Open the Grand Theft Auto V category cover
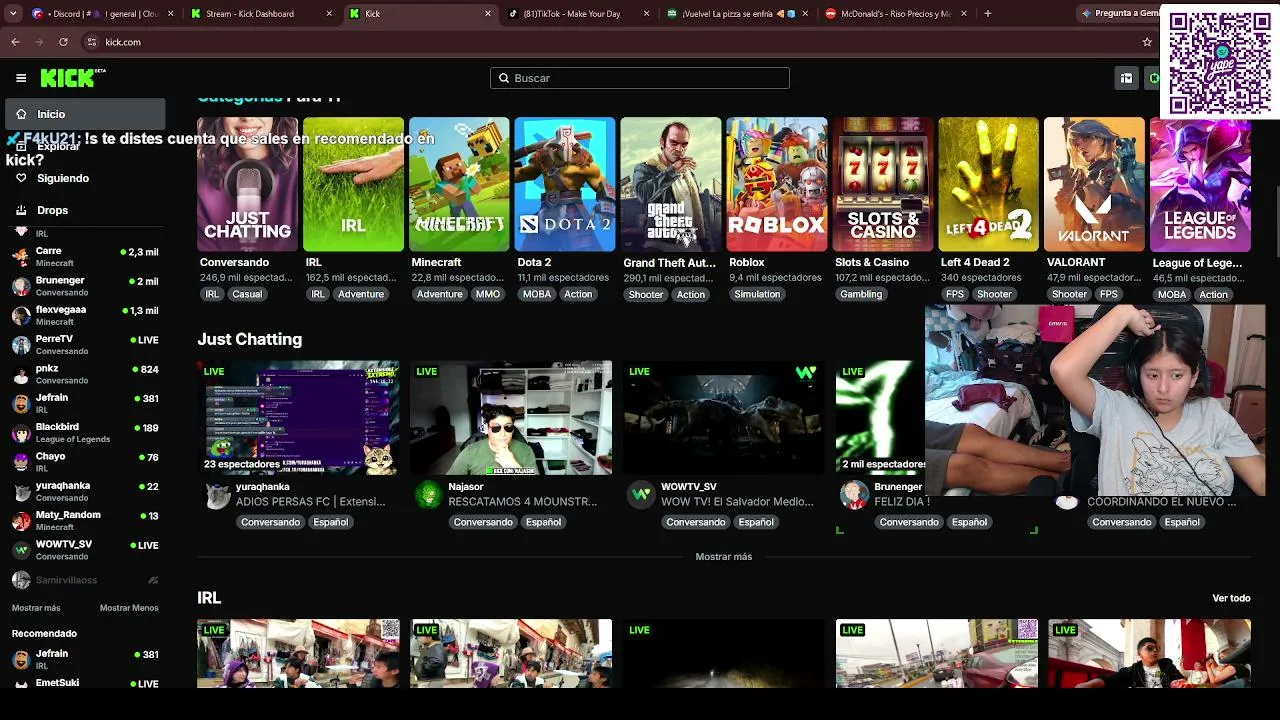 tap(671, 184)
